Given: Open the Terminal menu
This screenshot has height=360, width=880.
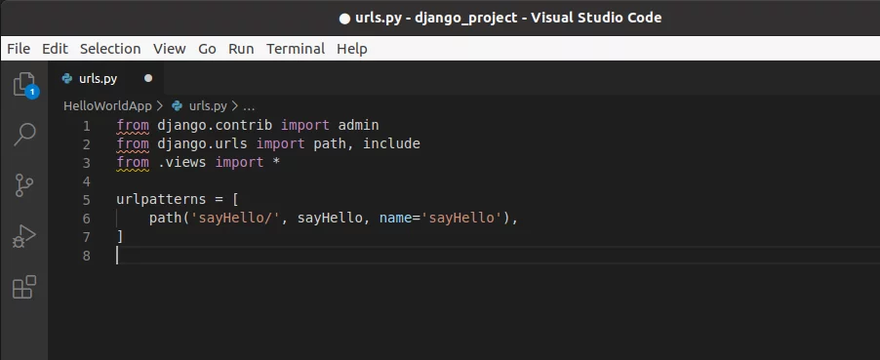Looking at the screenshot, I should coord(296,49).
